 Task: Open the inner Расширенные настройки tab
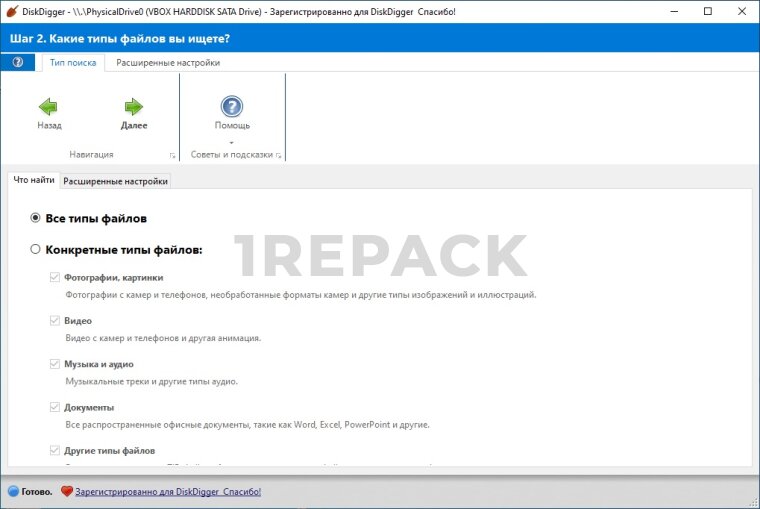pos(115,181)
